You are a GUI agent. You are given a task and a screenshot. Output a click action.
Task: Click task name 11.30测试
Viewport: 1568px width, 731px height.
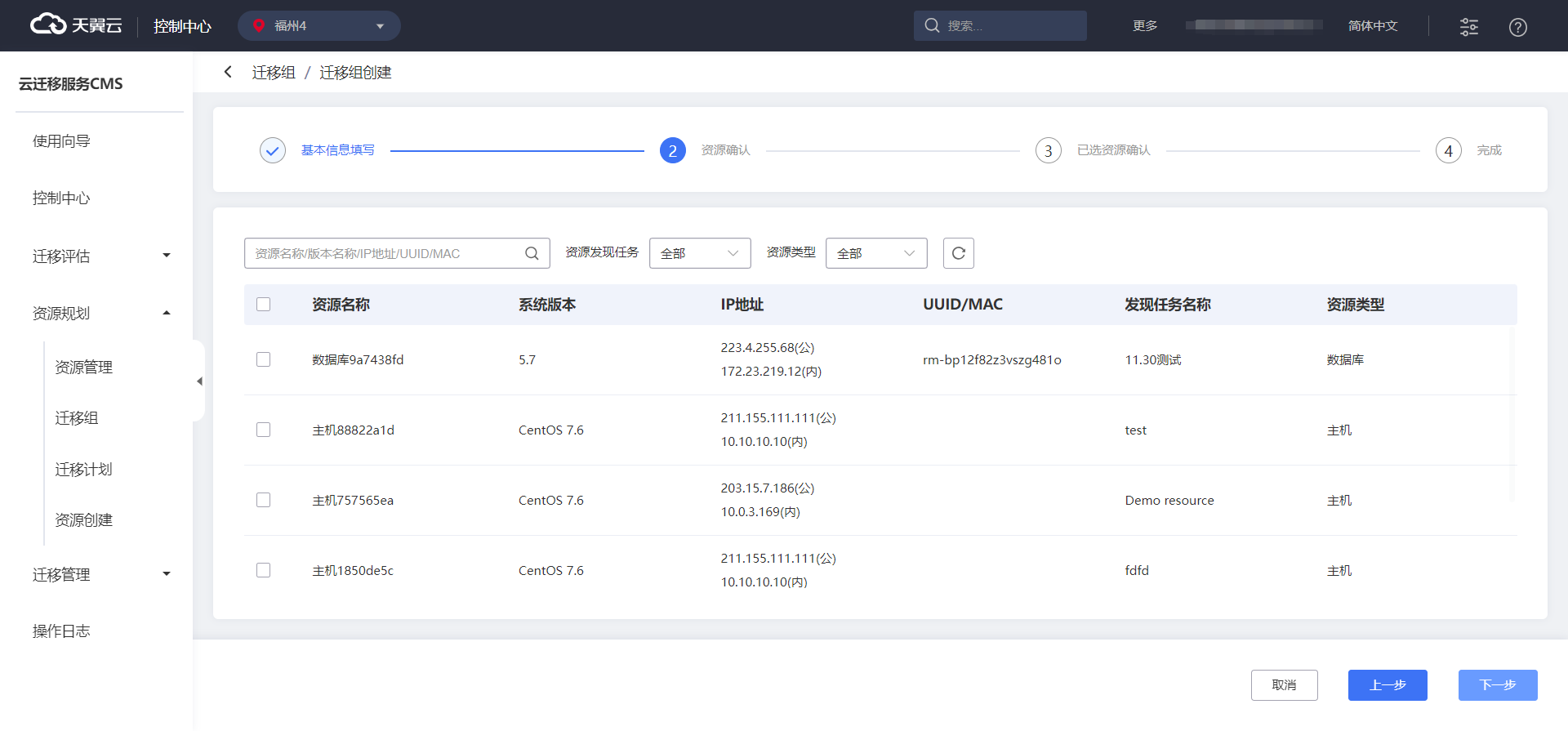(1153, 360)
